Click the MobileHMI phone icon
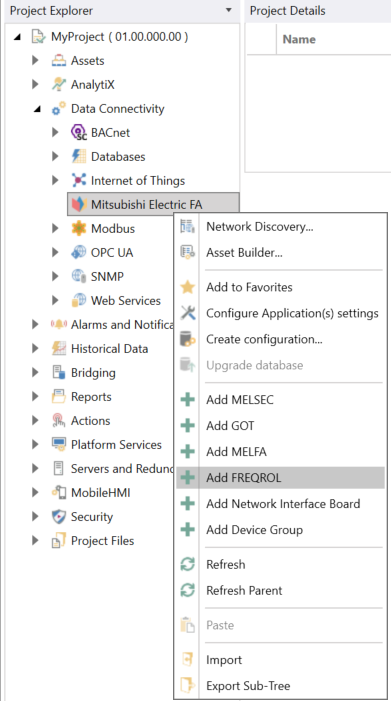Viewport: 391px width, 701px height. (x=59, y=493)
